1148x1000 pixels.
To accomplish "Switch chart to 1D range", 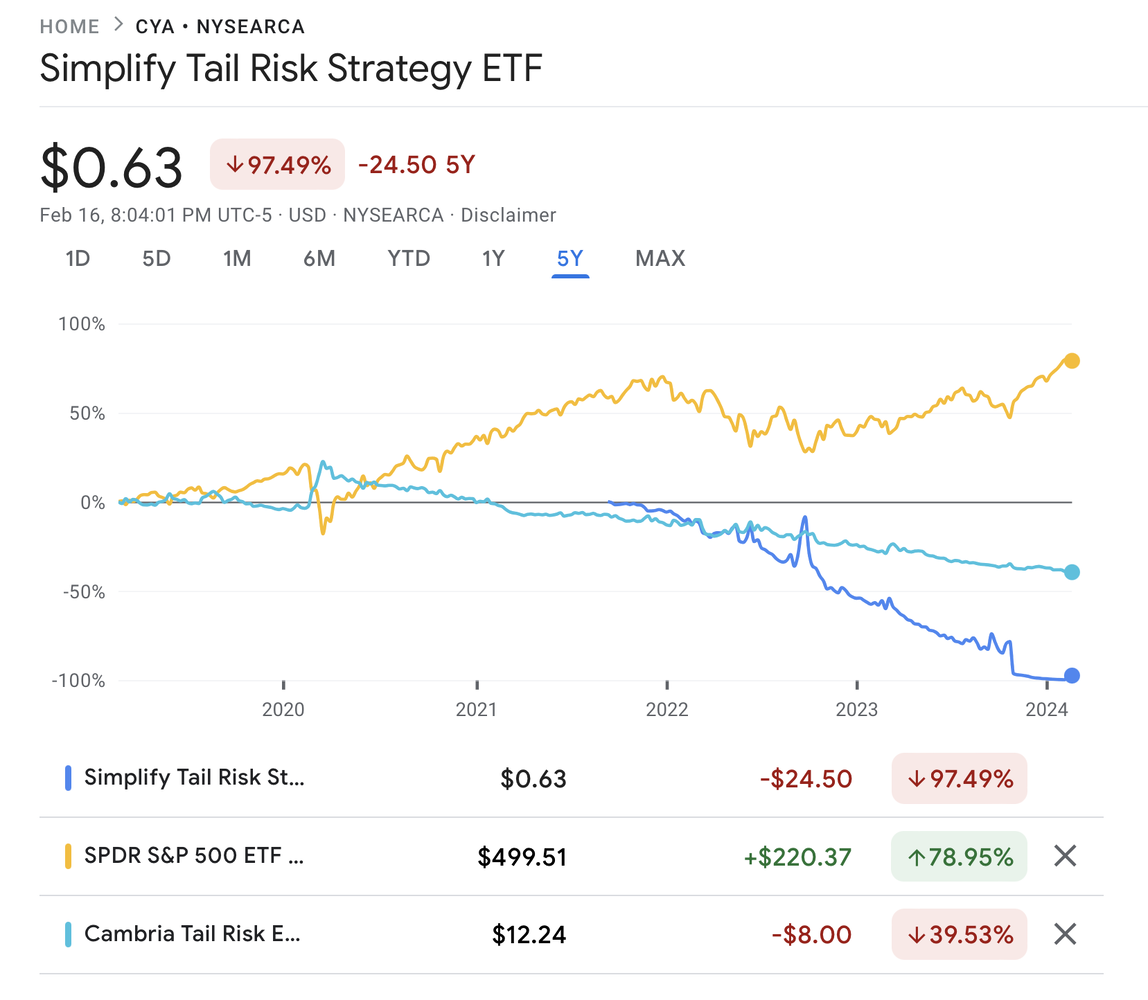I will tap(78, 259).
